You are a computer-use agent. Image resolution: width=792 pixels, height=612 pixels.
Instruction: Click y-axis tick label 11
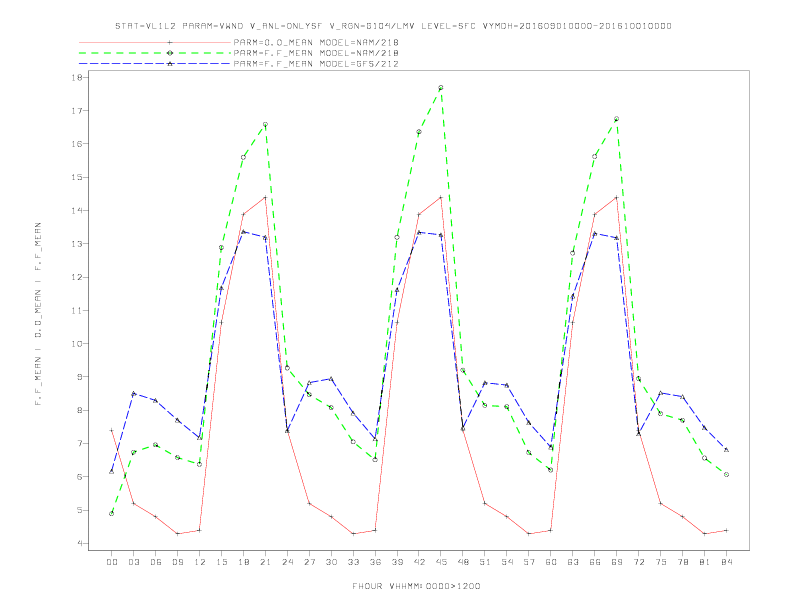77,311
